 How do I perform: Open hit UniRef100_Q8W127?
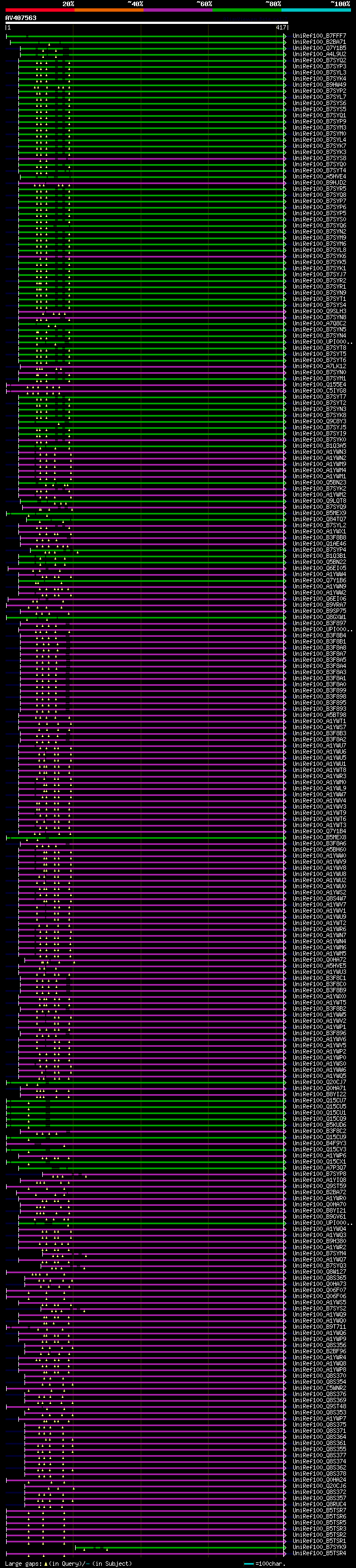click(319, 1272)
